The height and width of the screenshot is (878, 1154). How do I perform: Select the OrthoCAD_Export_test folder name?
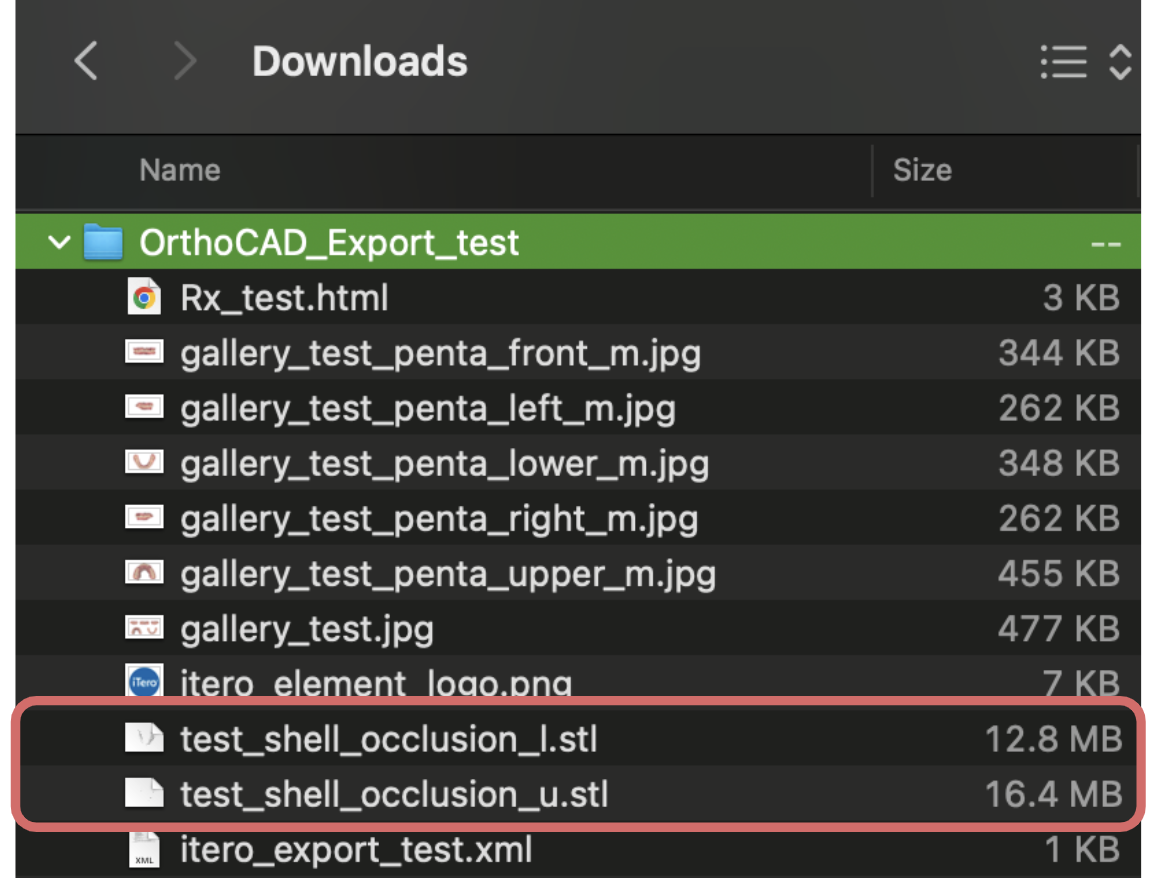329,243
